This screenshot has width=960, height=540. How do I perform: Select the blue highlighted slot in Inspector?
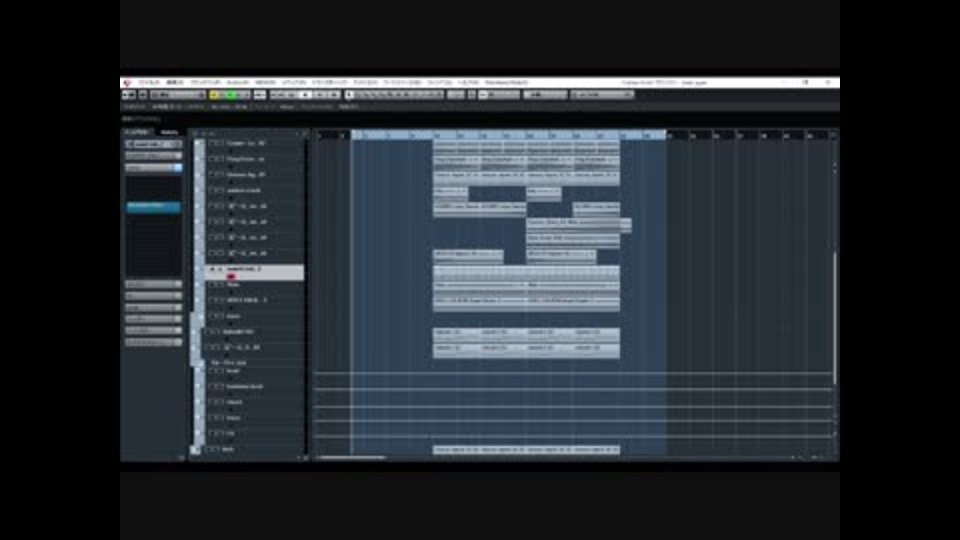[x=153, y=206]
